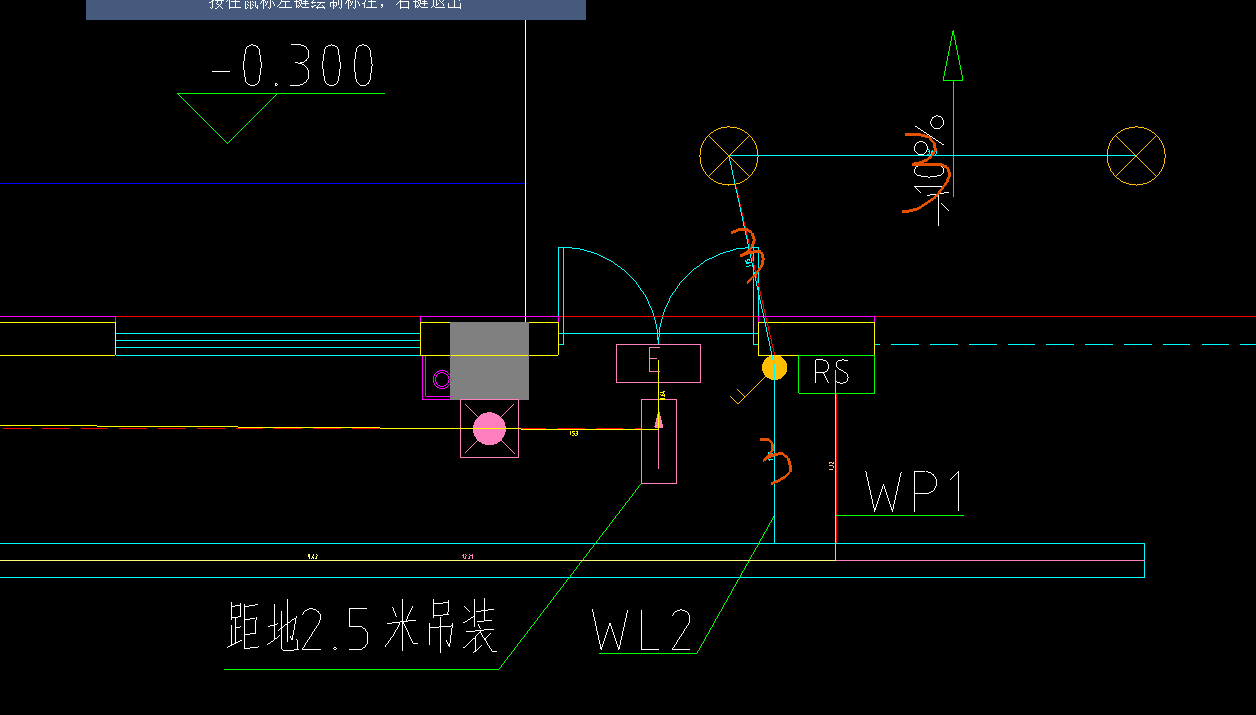Click the -0.300 elevation text
Screen dimensions: 1256x715
pos(293,67)
